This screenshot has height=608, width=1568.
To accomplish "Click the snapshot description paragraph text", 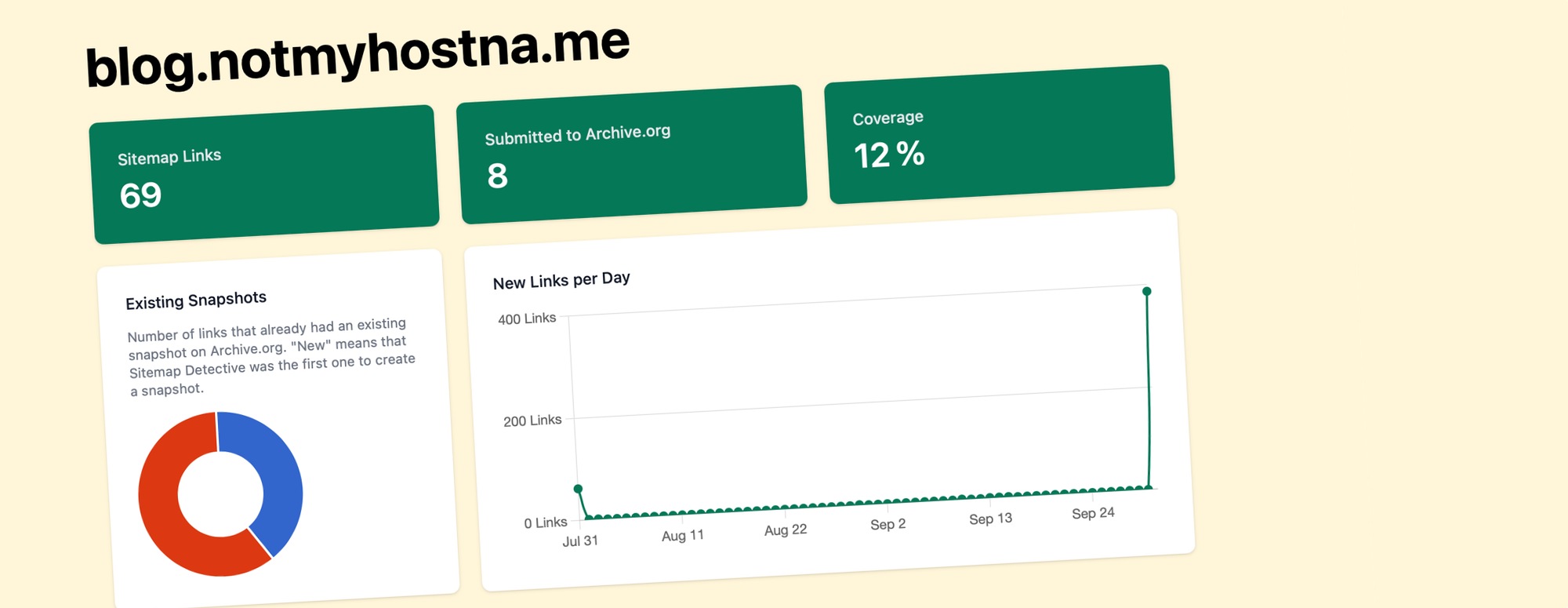I will click(x=270, y=357).
